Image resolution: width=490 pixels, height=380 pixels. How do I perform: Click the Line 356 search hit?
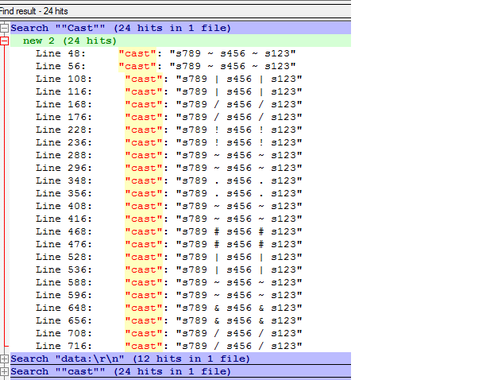169,193
